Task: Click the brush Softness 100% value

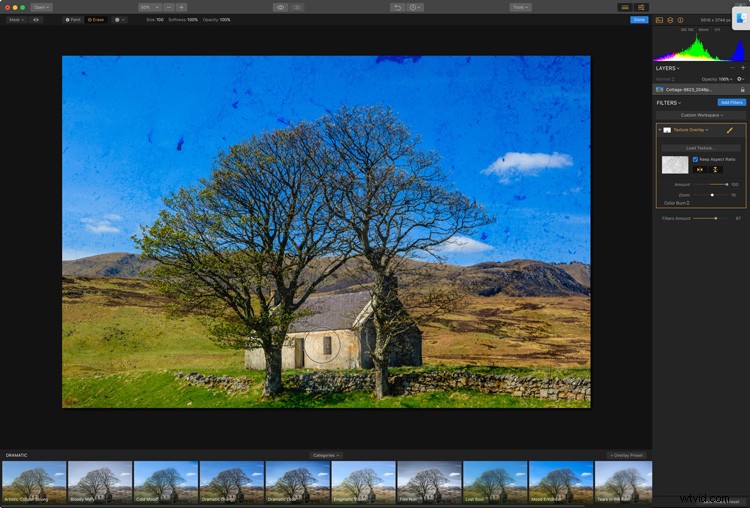Action: tap(183, 20)
